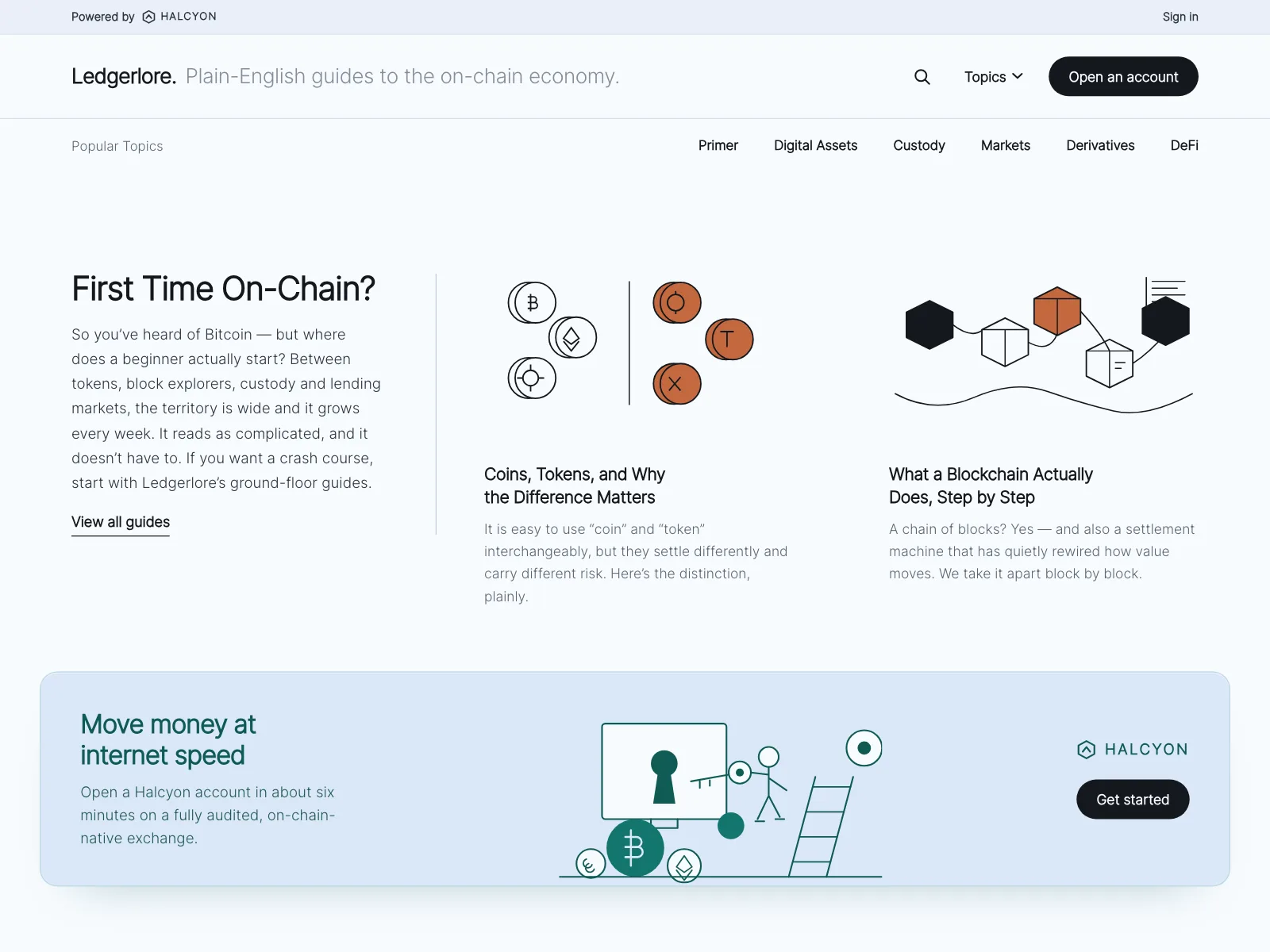This screenshot has width=1270, height=952.
Task: Select the DeFi topic
Action: pyautogui.click(x=1183, y=145)
